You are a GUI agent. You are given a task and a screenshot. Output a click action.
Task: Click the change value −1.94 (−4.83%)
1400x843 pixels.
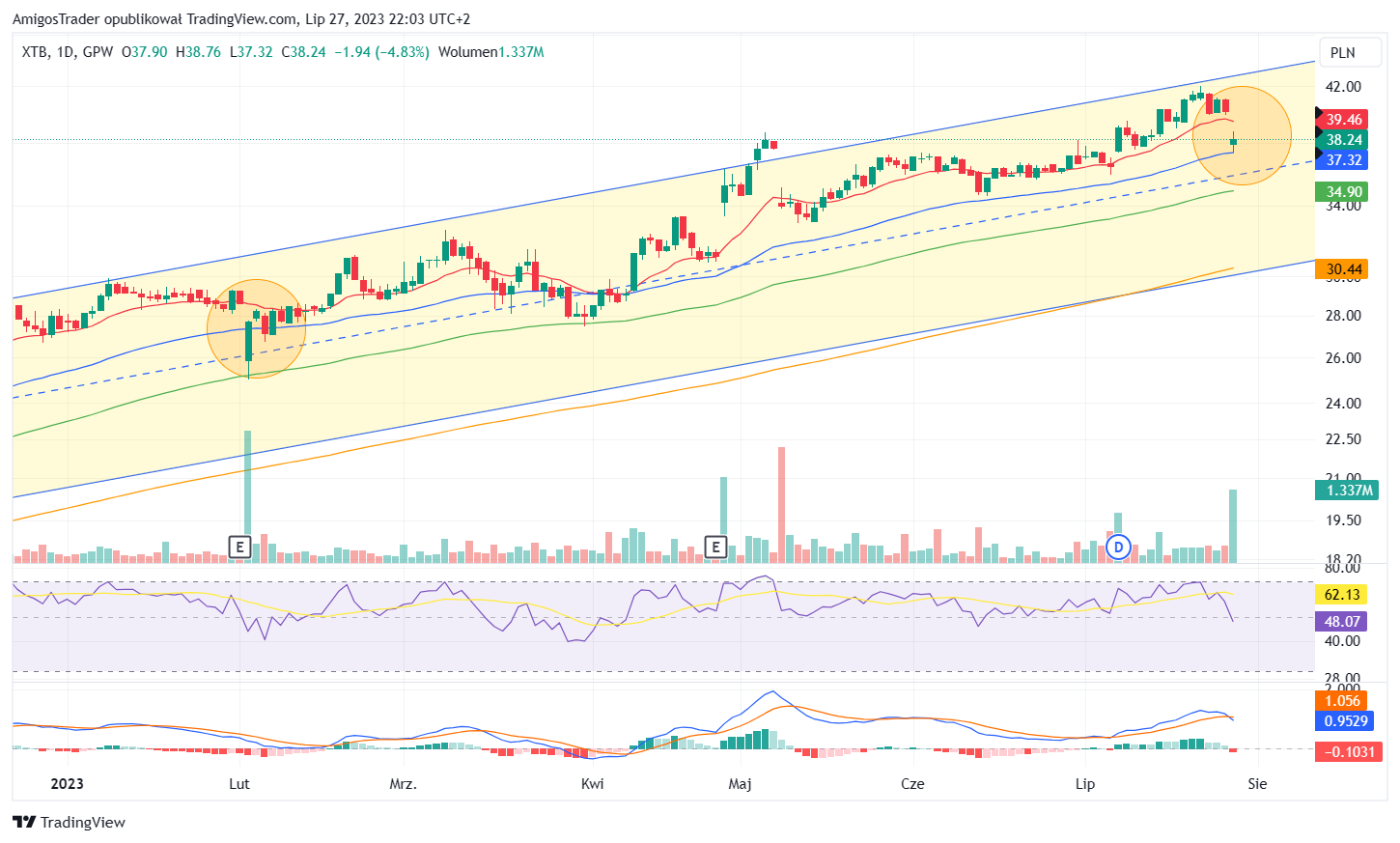pos(381,52)
